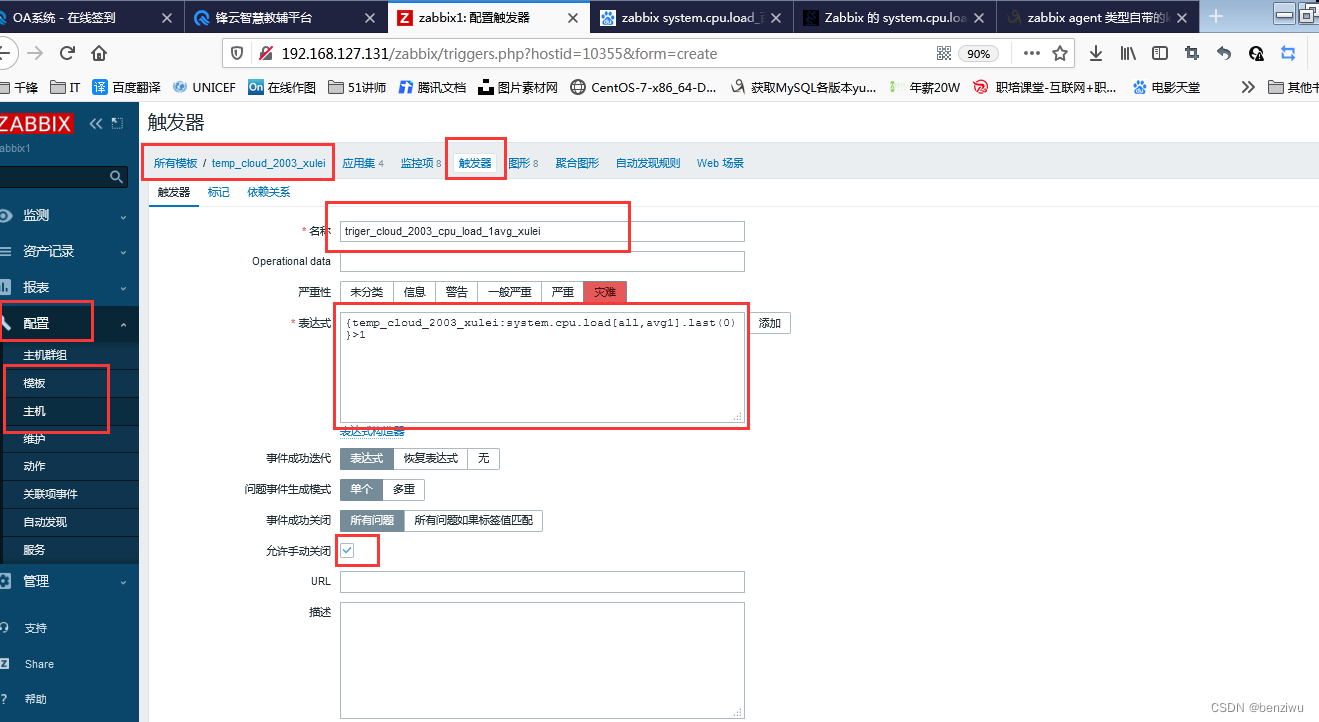Choose 无 for 事件成功迭代
1319x722 pixels.
coord(483,458)
